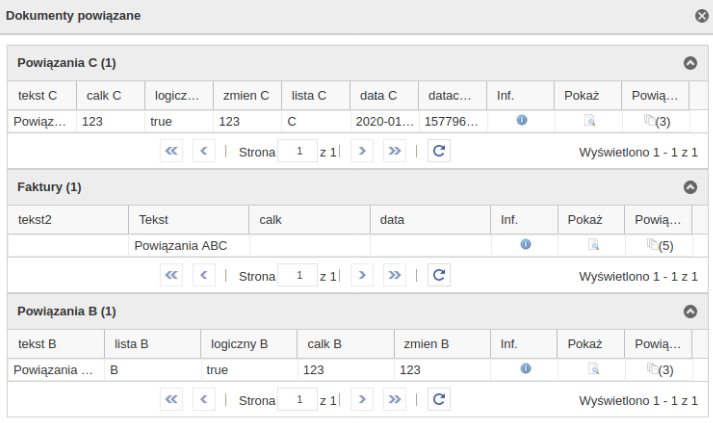Open linked documents (5) in Faktury row
Screen dimensions: 713x423
tap(660, 245)
